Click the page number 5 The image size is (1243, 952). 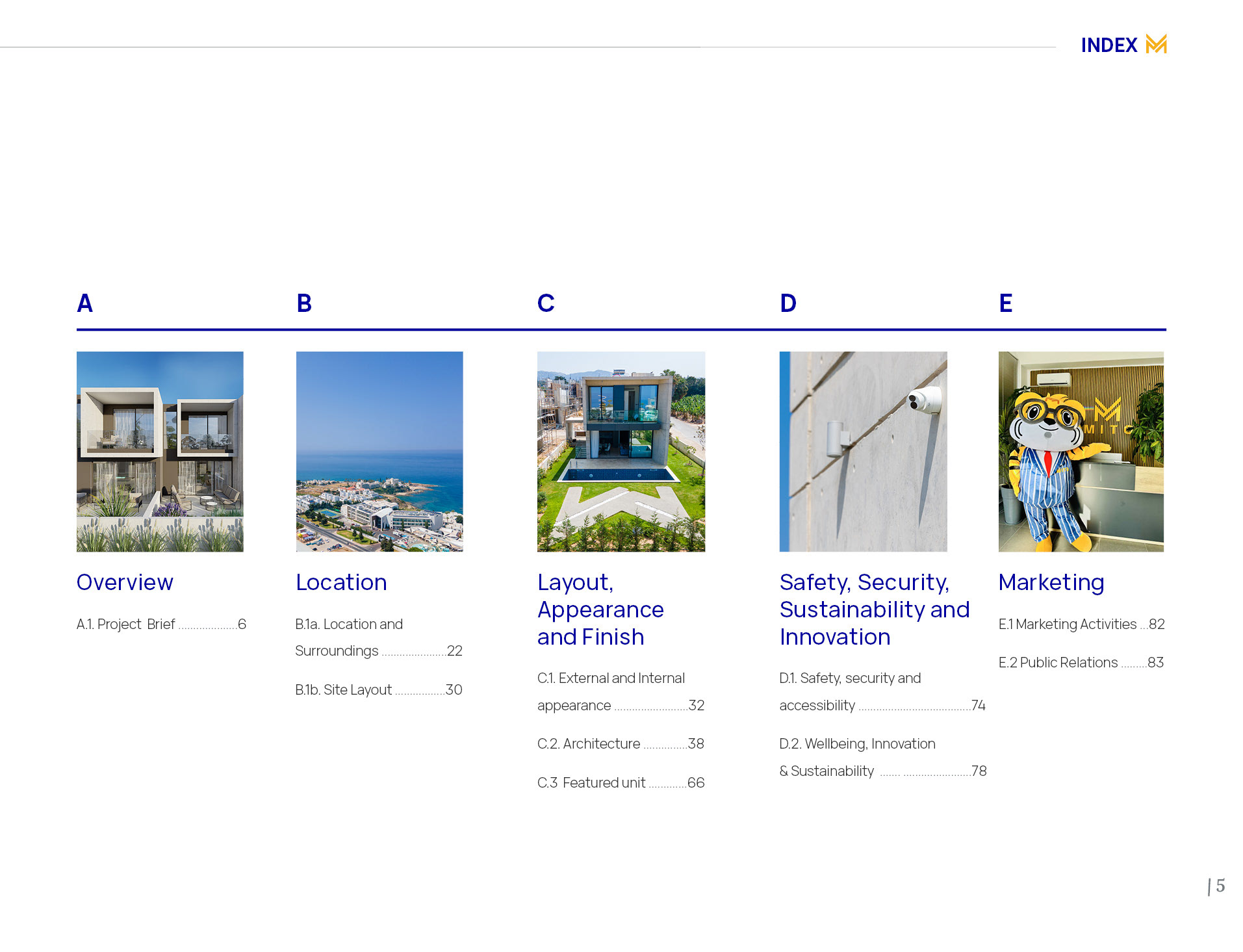(x=1220, y=886)
